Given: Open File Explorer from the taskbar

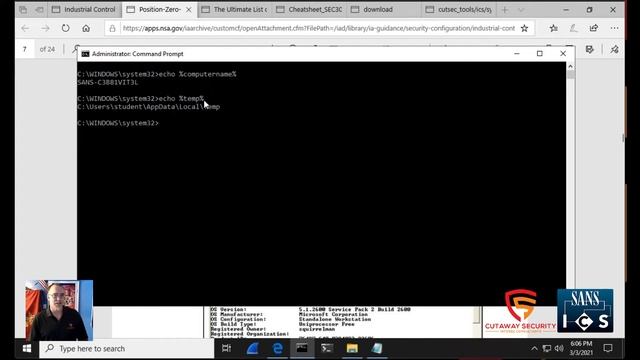Looking at the screenshot, I should (352, 348).
